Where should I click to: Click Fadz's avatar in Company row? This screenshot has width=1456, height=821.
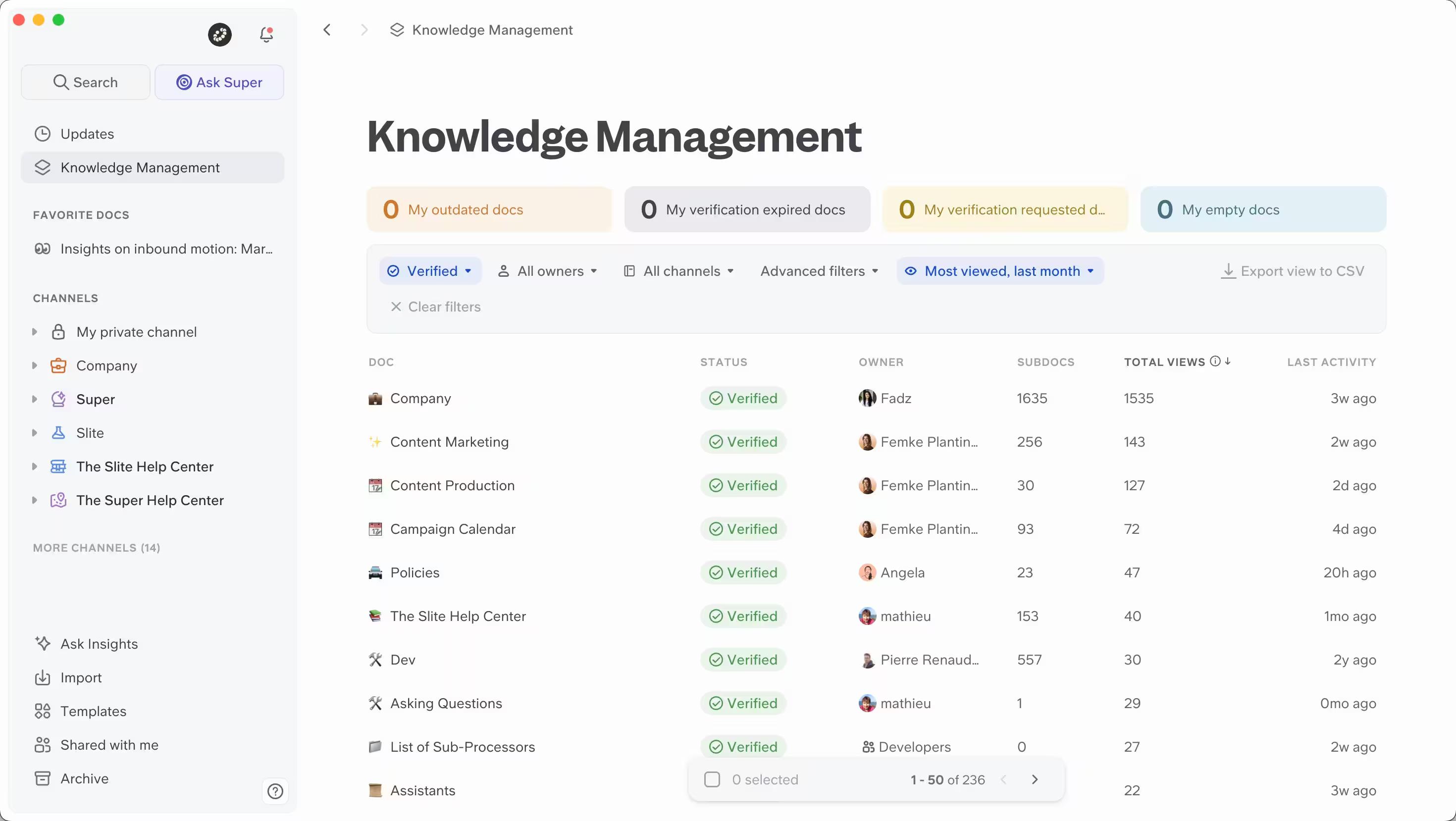(x=867, y=398)
